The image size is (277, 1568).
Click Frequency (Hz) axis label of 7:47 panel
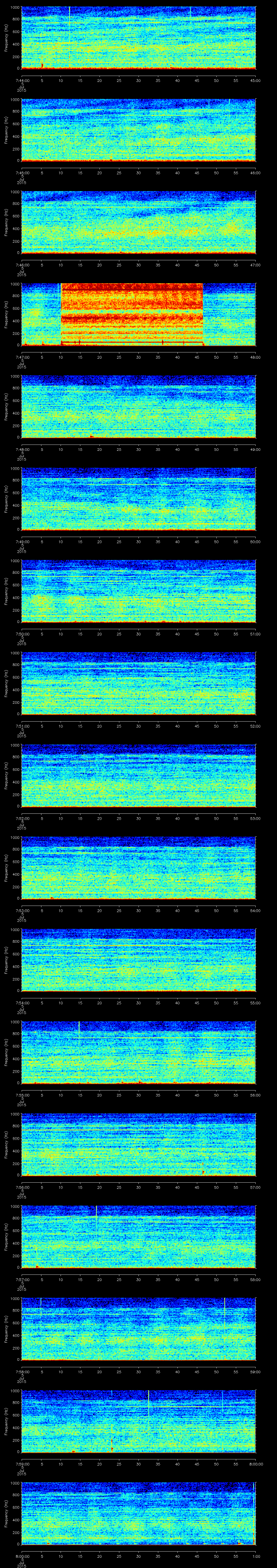[x=6, y=314]
